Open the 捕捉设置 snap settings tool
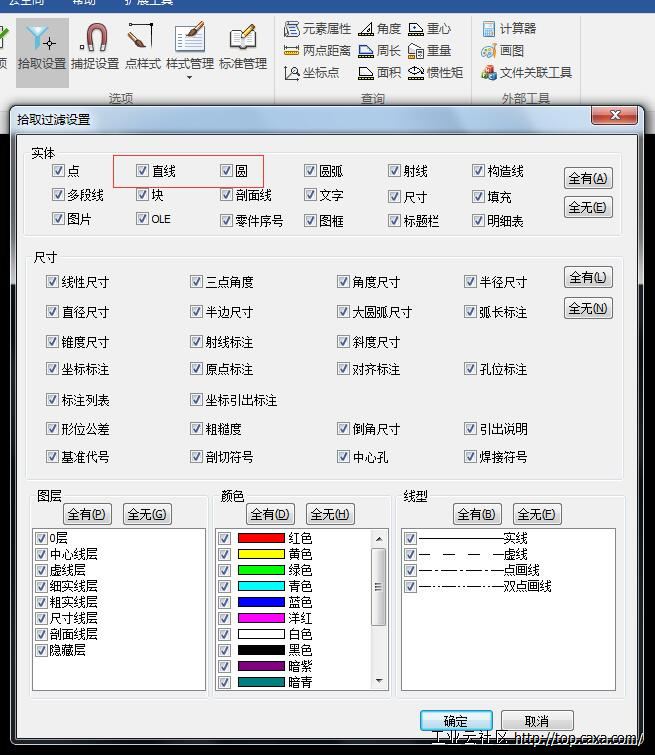This screenshot has width=655, height=755. (x=95, y=47)
